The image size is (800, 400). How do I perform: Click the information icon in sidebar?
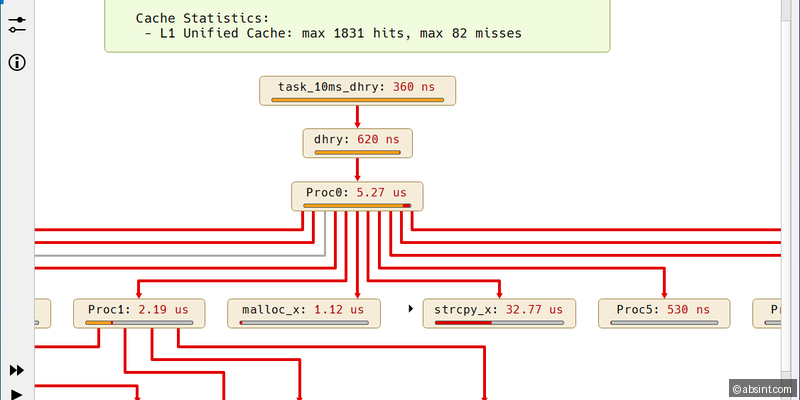(x=17, y=62)
